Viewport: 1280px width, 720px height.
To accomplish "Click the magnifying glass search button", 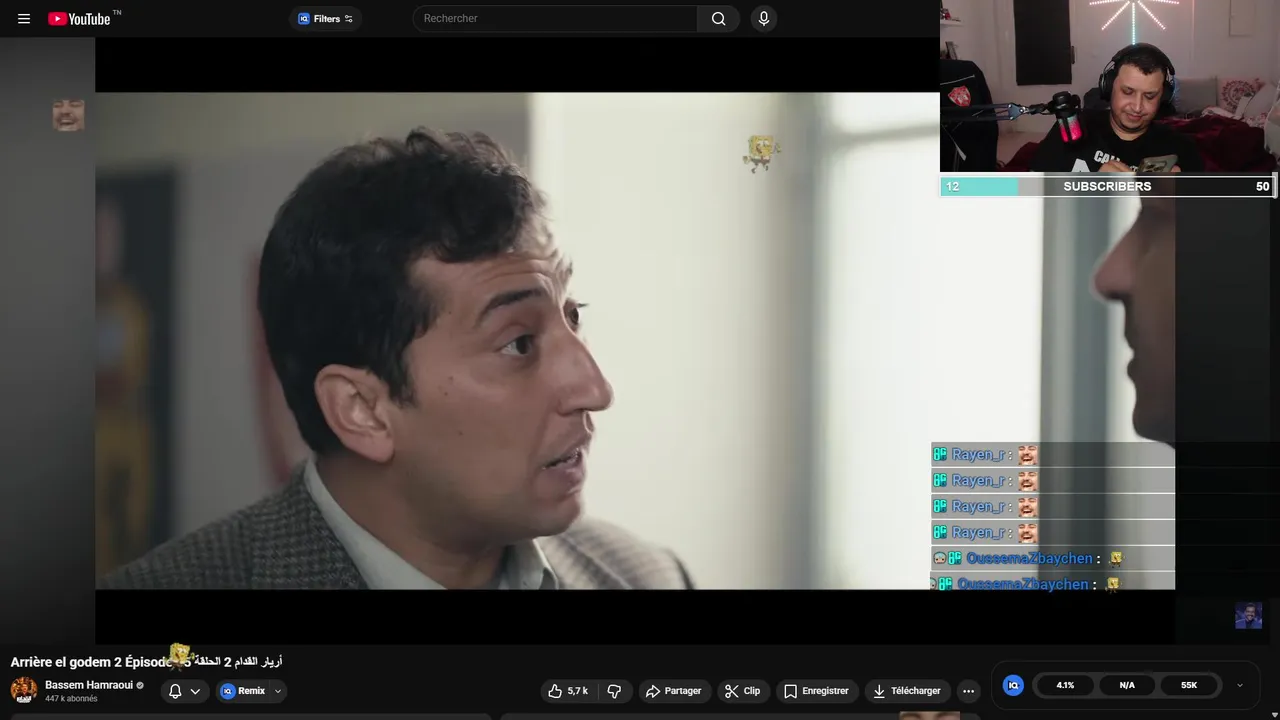I will [718, 19].
